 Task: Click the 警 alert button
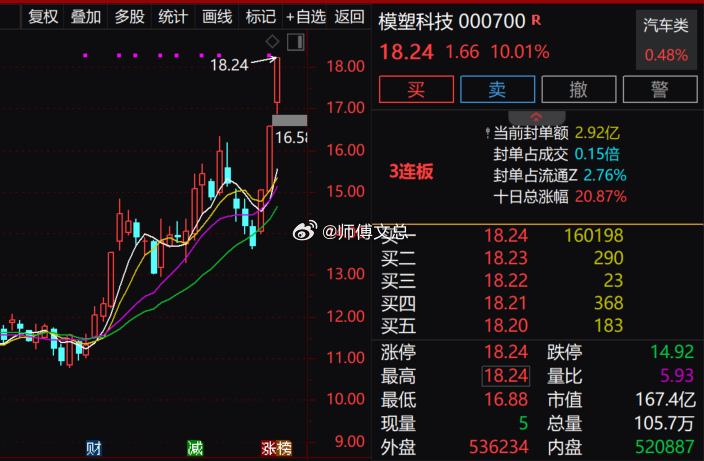[660, 89]
